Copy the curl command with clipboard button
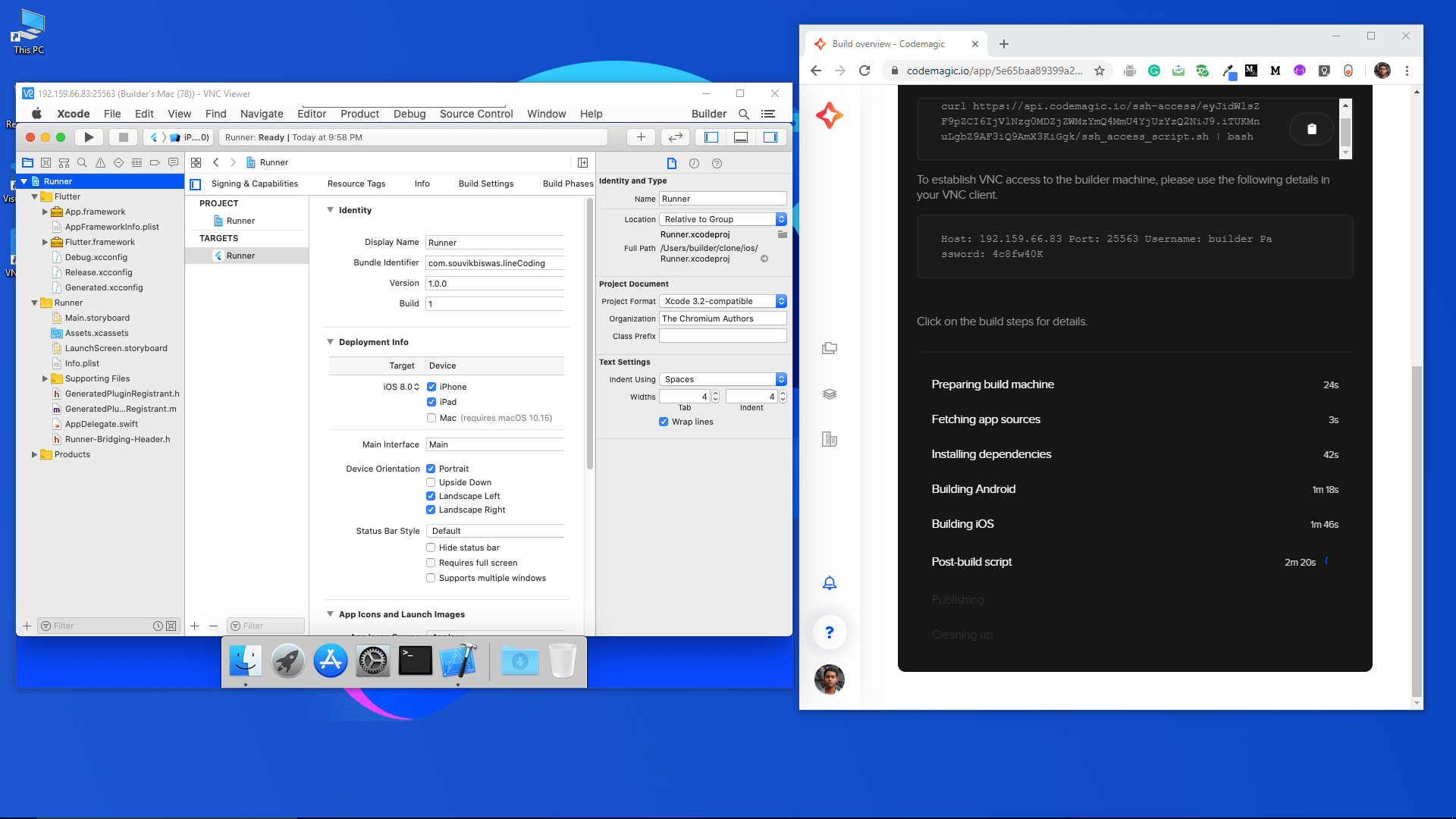This screenshot has height=819, width=1456. point(1312,129)
